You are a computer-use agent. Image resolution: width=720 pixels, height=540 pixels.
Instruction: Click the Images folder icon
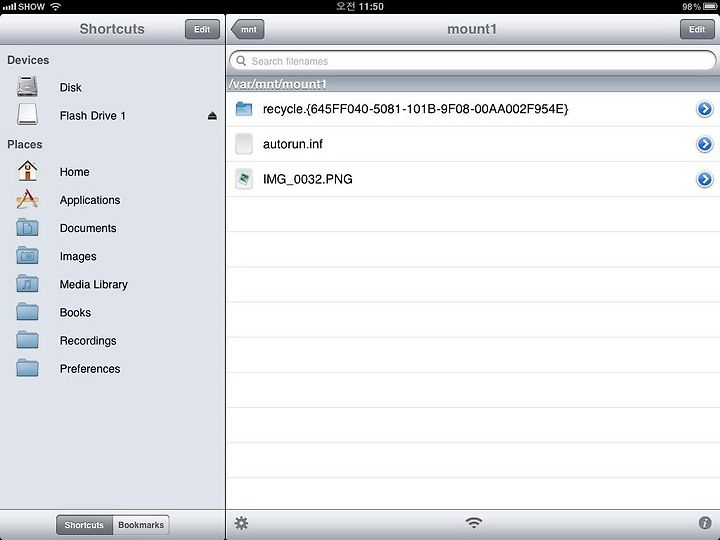(x=27, y=255)
